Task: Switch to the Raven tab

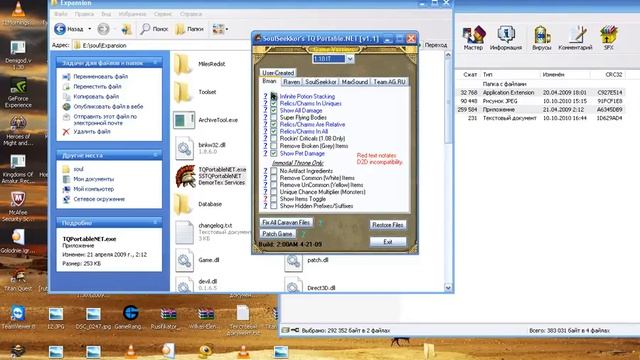Action: point(291,82)
